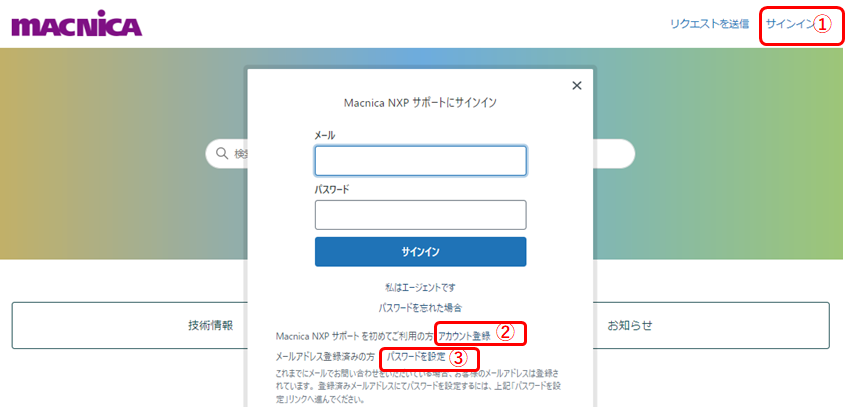
Task: Click the アカウント登録 link
Action: [x=464, y=335]
